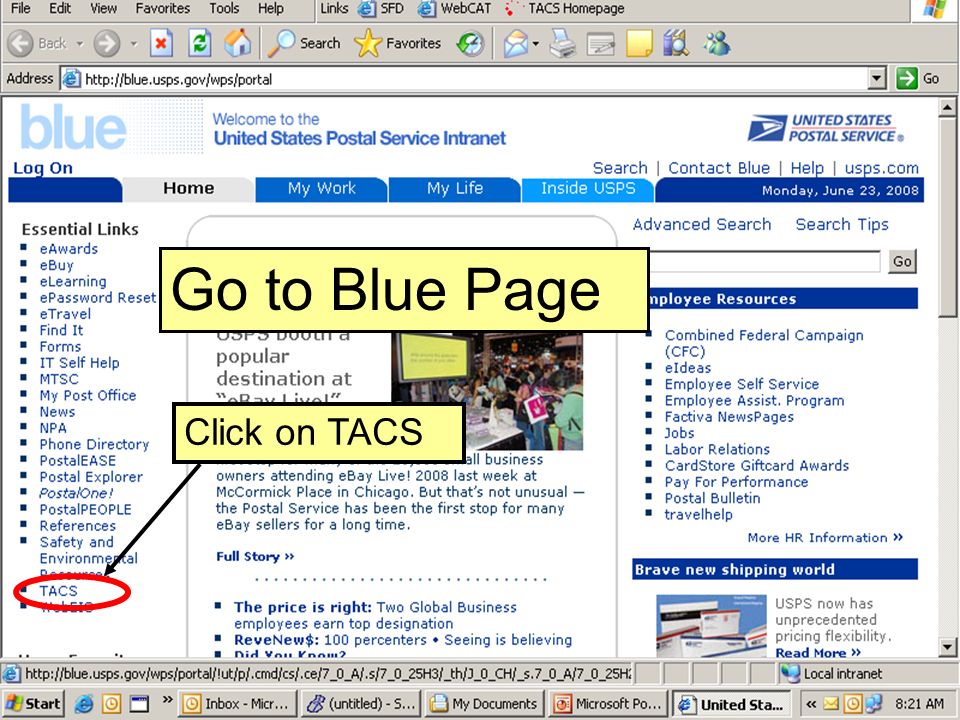
Task: Click the page scroll down arrow
Action: pyautogui.click(x=947, y=646)
